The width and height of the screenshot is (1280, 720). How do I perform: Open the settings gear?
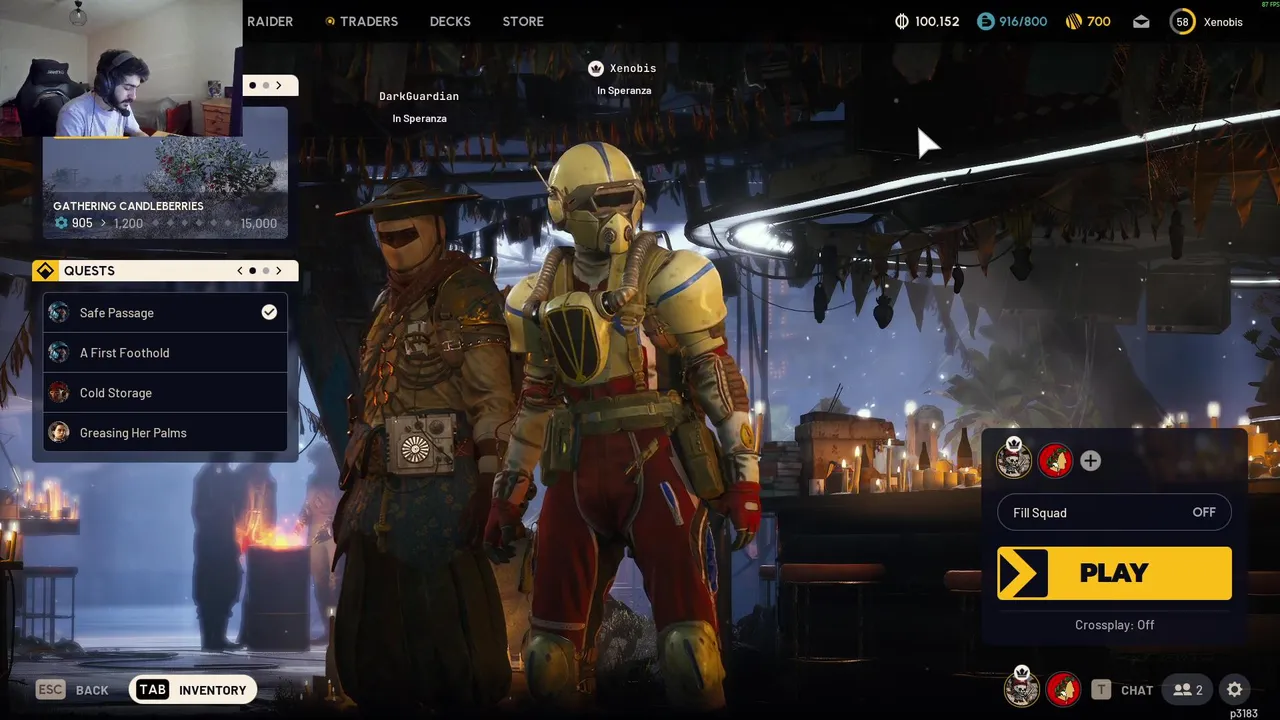[x=1234, y=690]
